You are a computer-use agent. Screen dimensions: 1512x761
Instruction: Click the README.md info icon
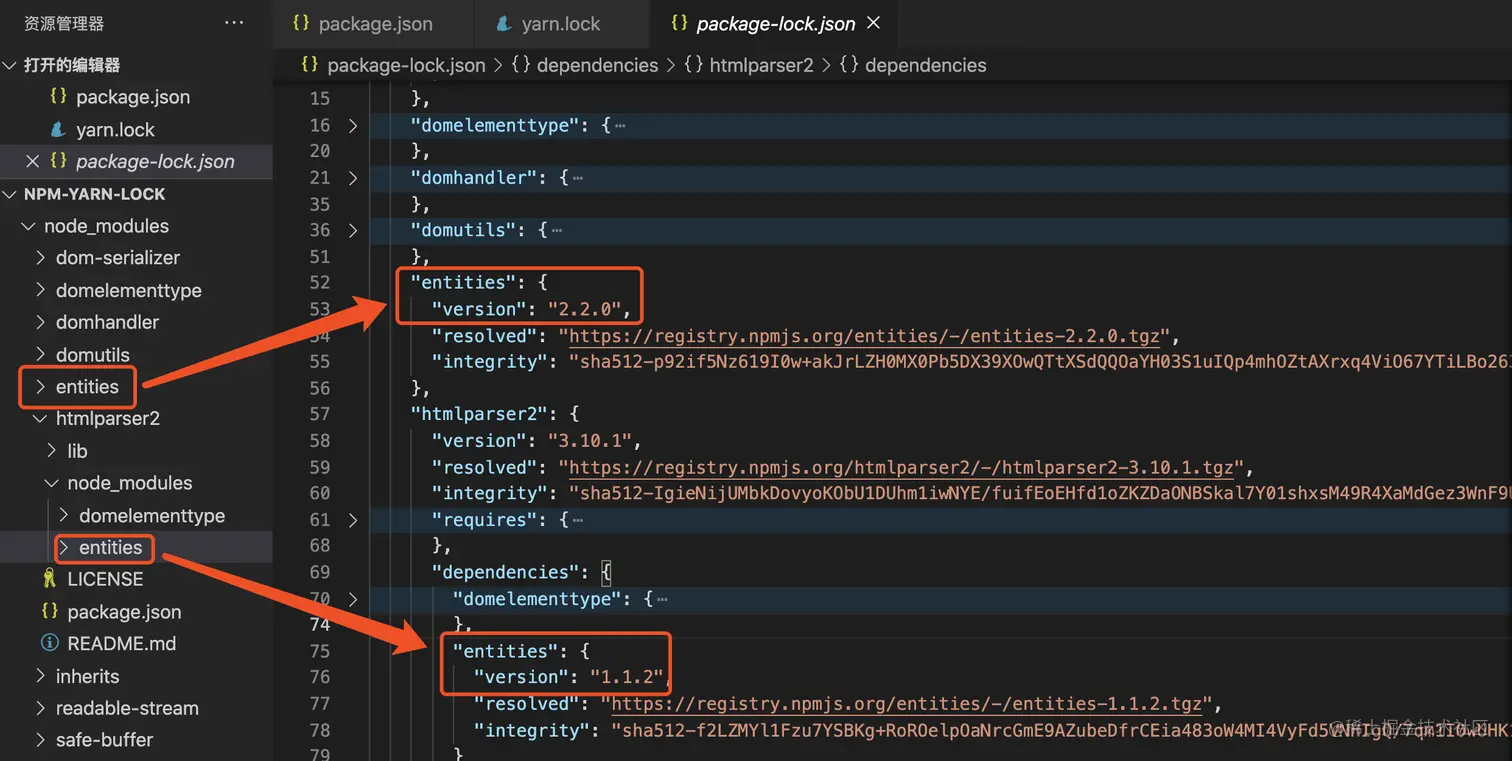pyautogui.click(x=49, y=644)
